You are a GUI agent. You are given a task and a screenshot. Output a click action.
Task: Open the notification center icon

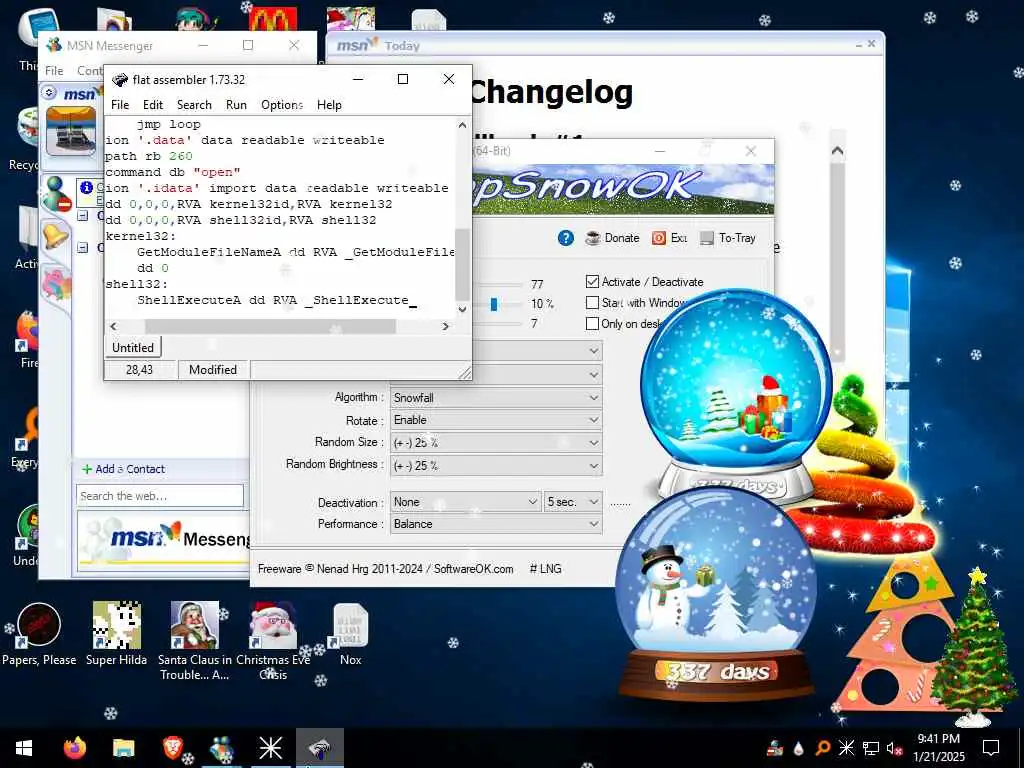coord(991,748)
